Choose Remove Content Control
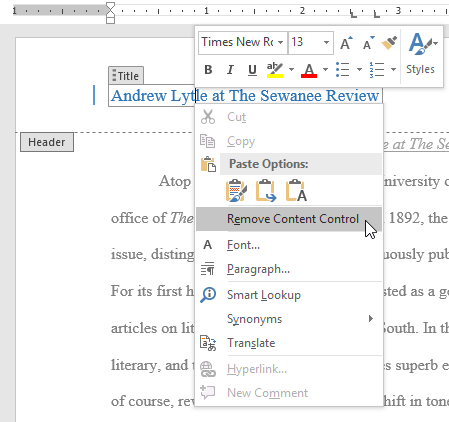Image resolution: width=449 pixels, height=422 pixels. [x=289, y=219]
